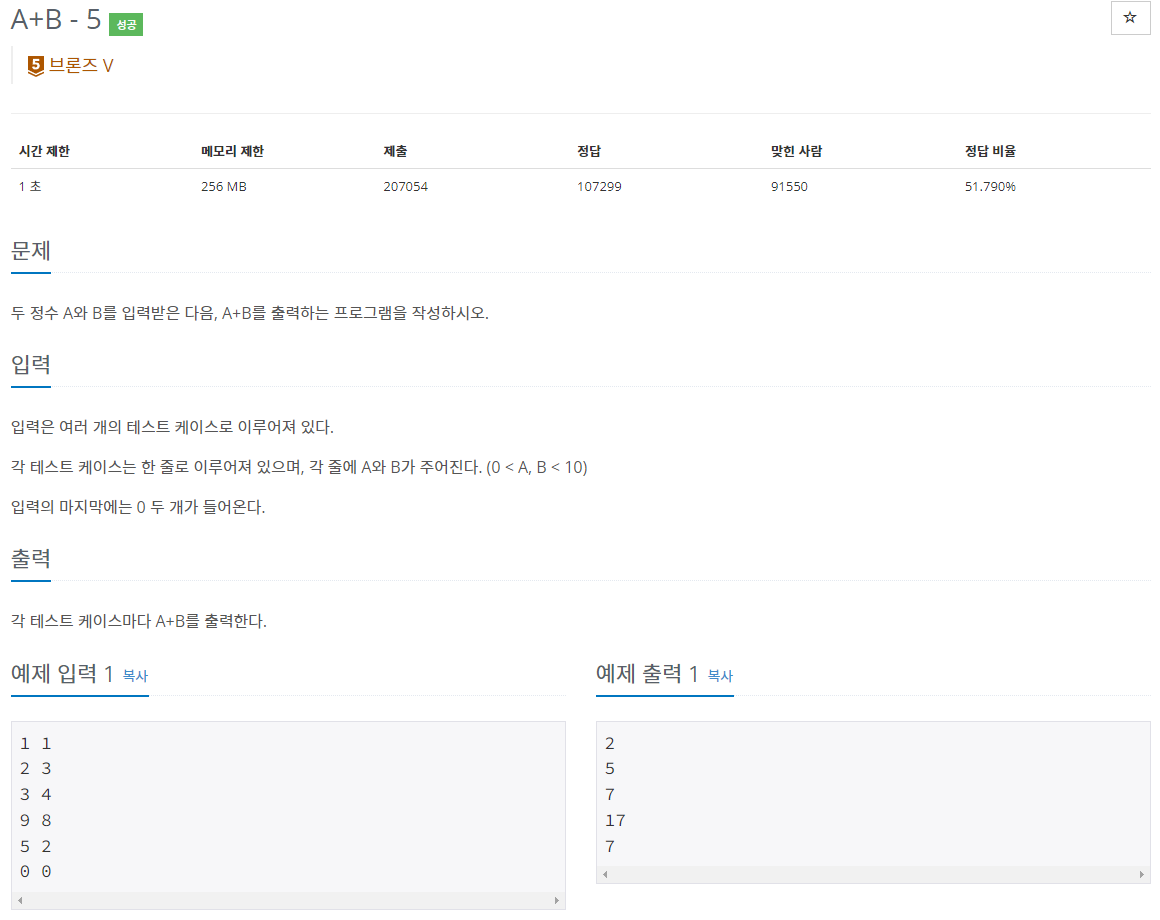Click the 제출 column header

[395, 151]
